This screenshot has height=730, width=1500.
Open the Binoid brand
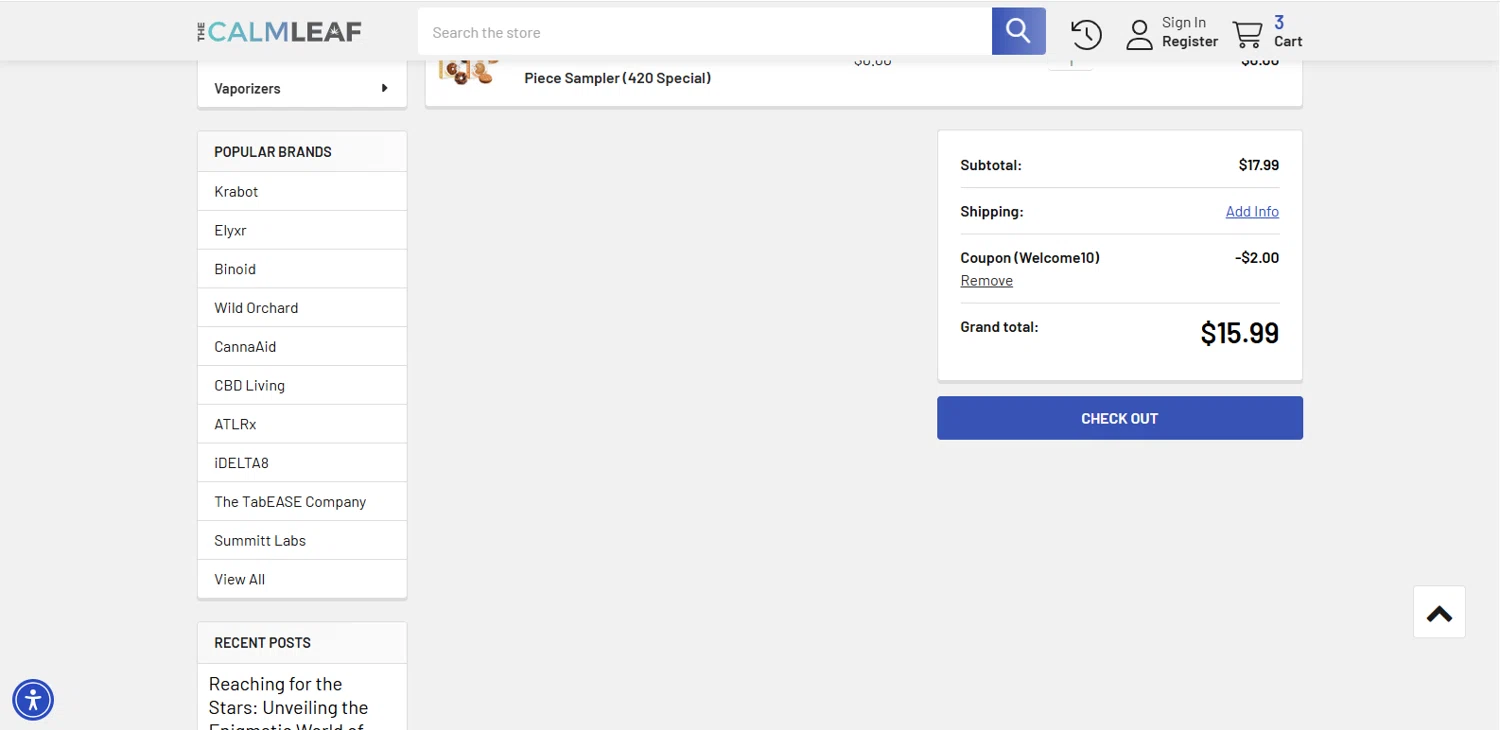[x=235, y=269]
